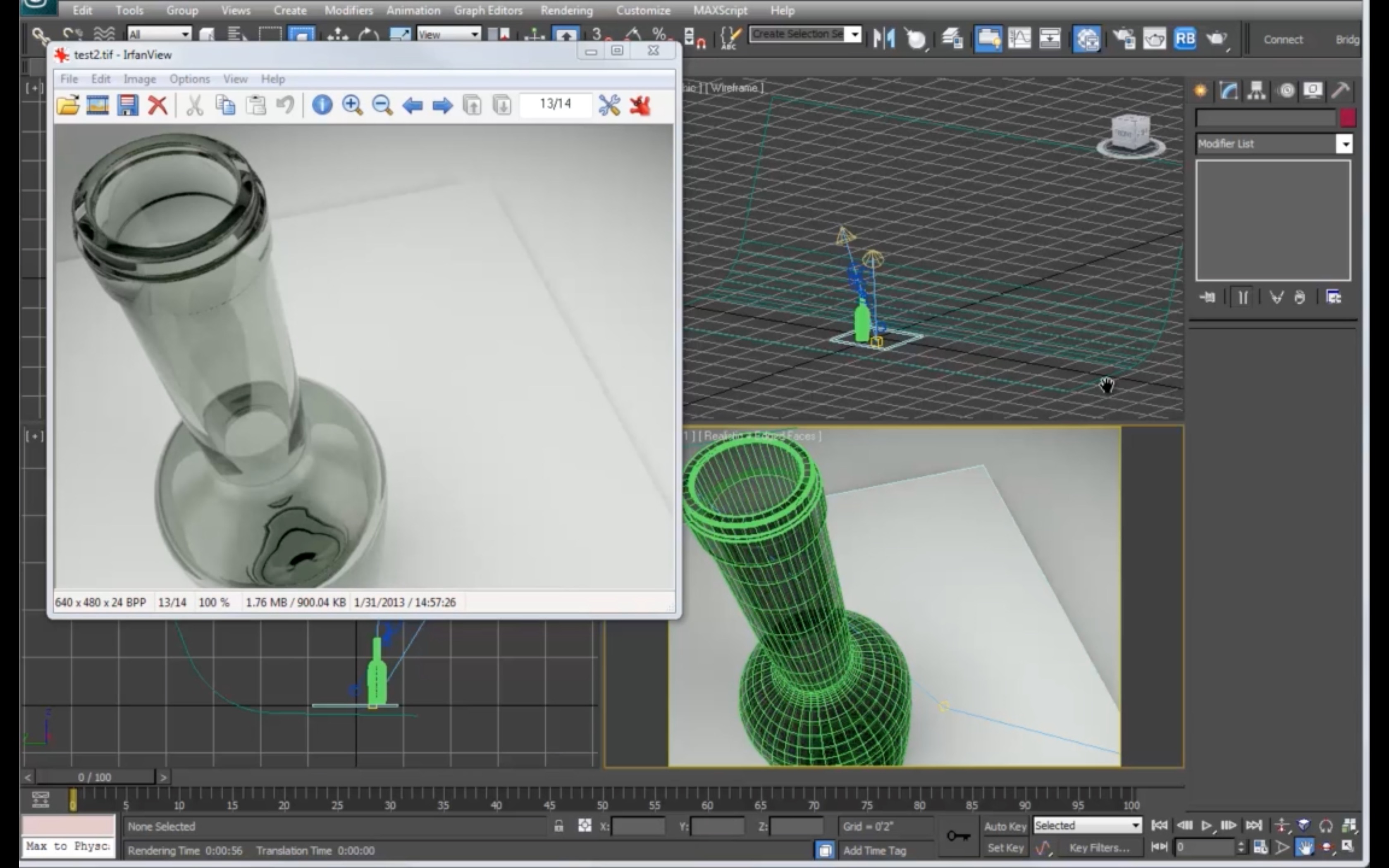Click the Paste clipboard icon in IrfanView
This screenshot has height=868, width=1389.
(255, 105)
